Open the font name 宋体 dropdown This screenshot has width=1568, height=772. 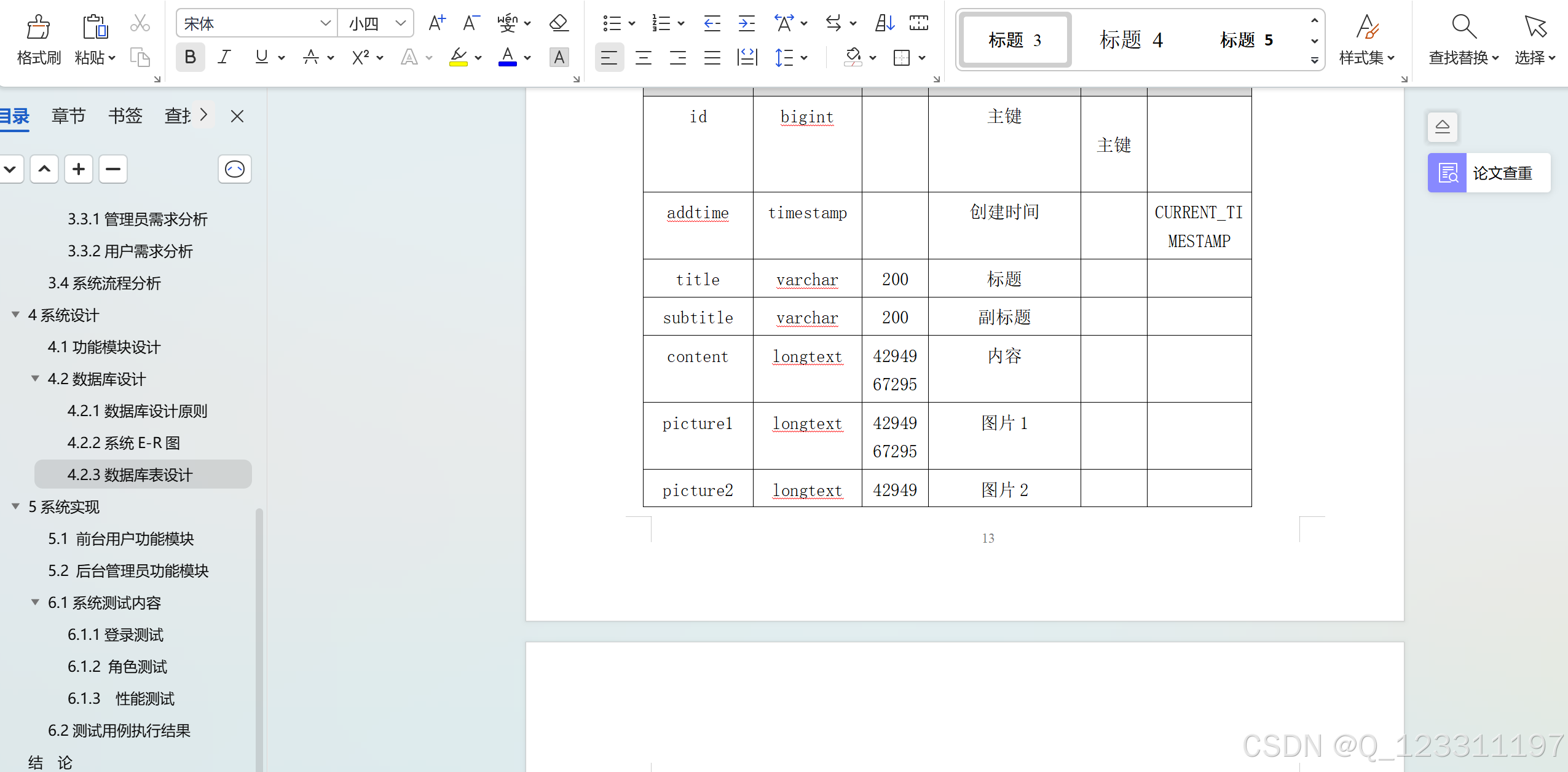[326, 23]
